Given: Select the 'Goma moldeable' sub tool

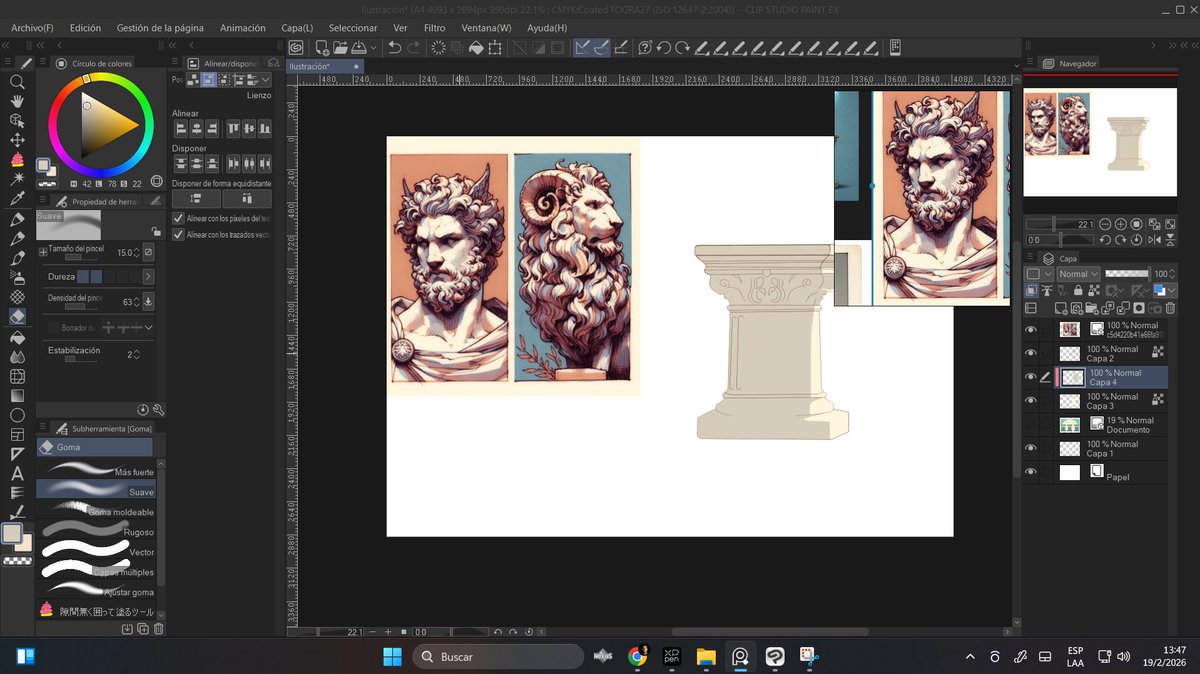Looking at the screenshot, I should [95, 511].
